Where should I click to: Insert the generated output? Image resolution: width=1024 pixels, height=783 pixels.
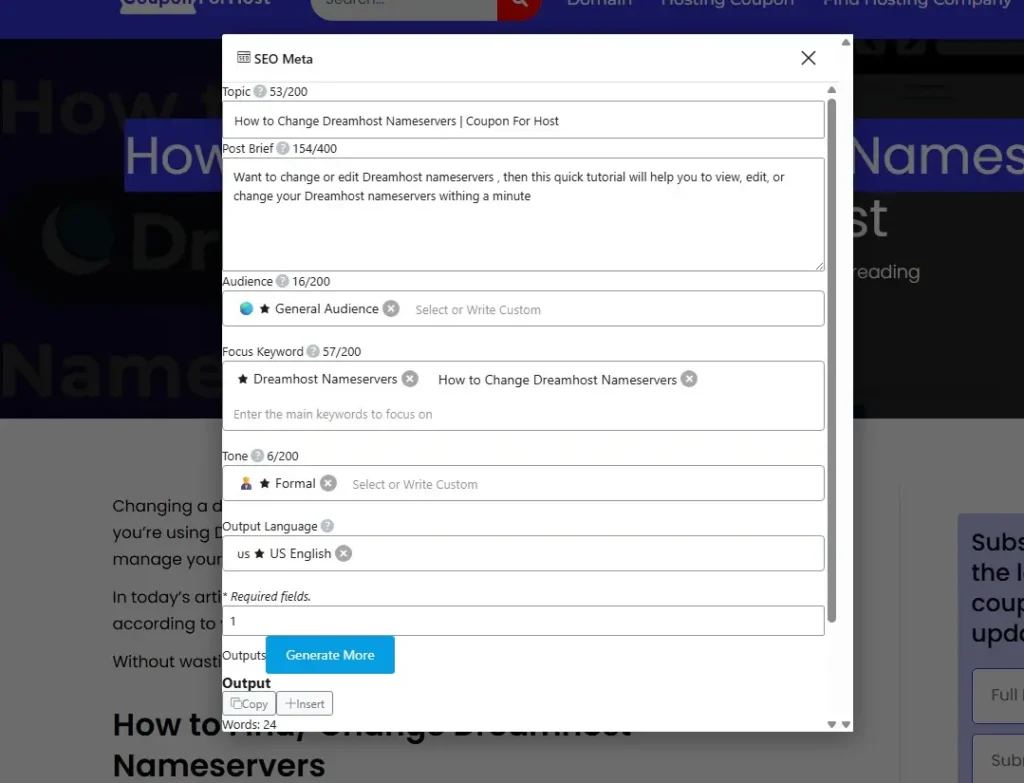305,704
